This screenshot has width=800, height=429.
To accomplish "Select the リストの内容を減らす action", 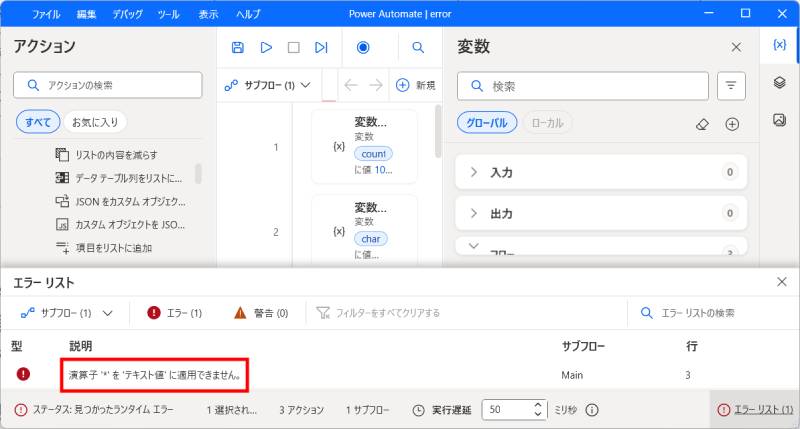I will [x=106, y=155].
